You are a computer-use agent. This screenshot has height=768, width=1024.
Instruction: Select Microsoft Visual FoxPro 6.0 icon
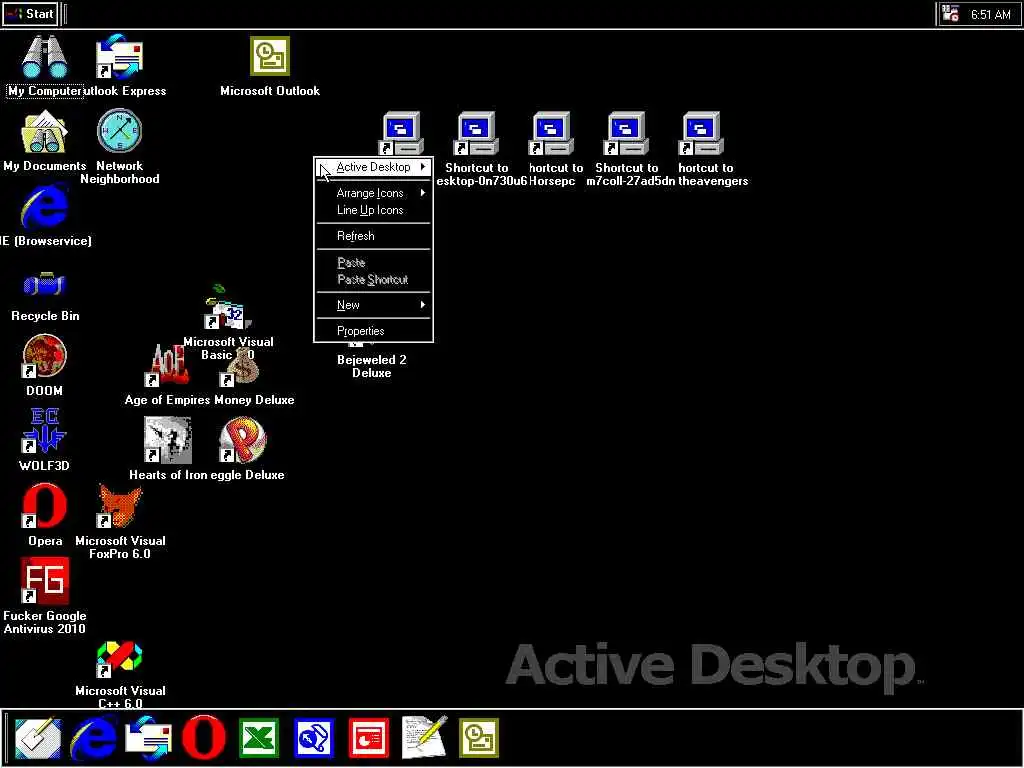[x=120, y=506]
